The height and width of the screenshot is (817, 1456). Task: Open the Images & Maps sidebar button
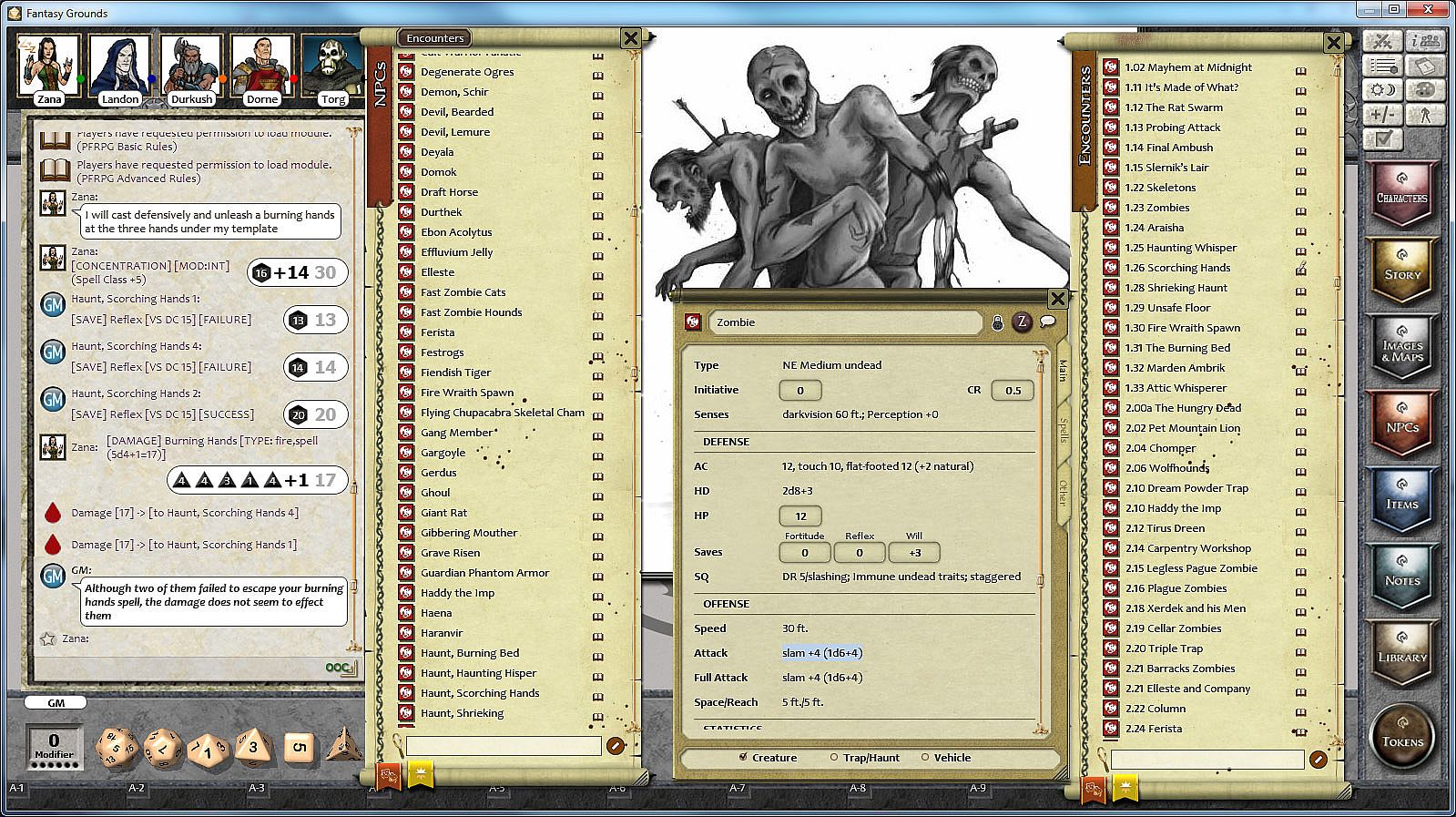click(1401, 348)
